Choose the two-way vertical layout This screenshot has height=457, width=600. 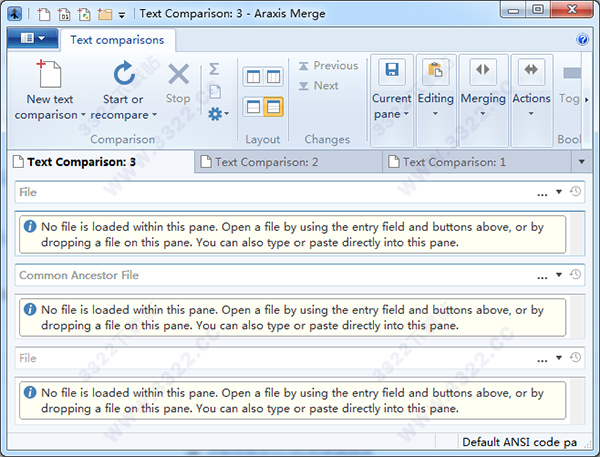click(x=253, y=77)
